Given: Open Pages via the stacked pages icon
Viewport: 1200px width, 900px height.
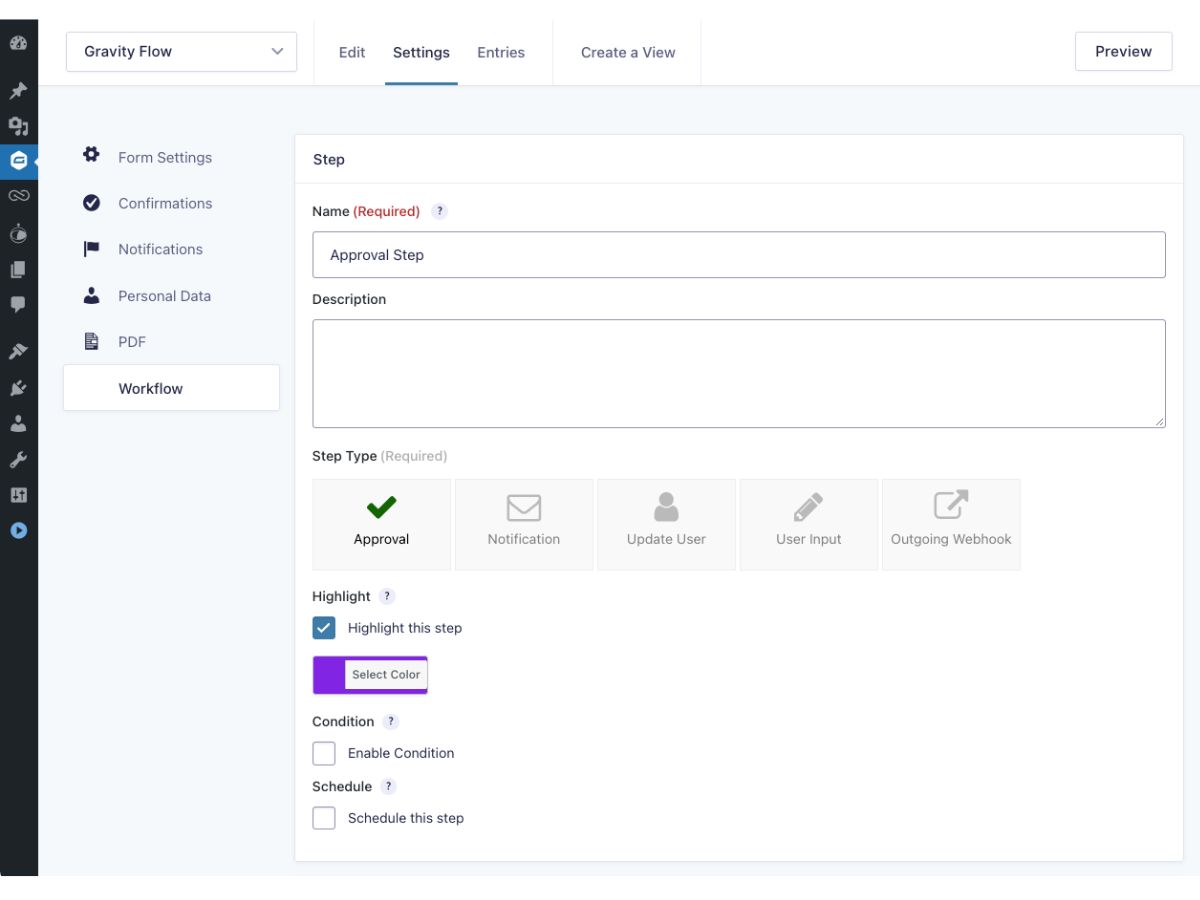Looking at the screenshot, I should coord(18,269).
